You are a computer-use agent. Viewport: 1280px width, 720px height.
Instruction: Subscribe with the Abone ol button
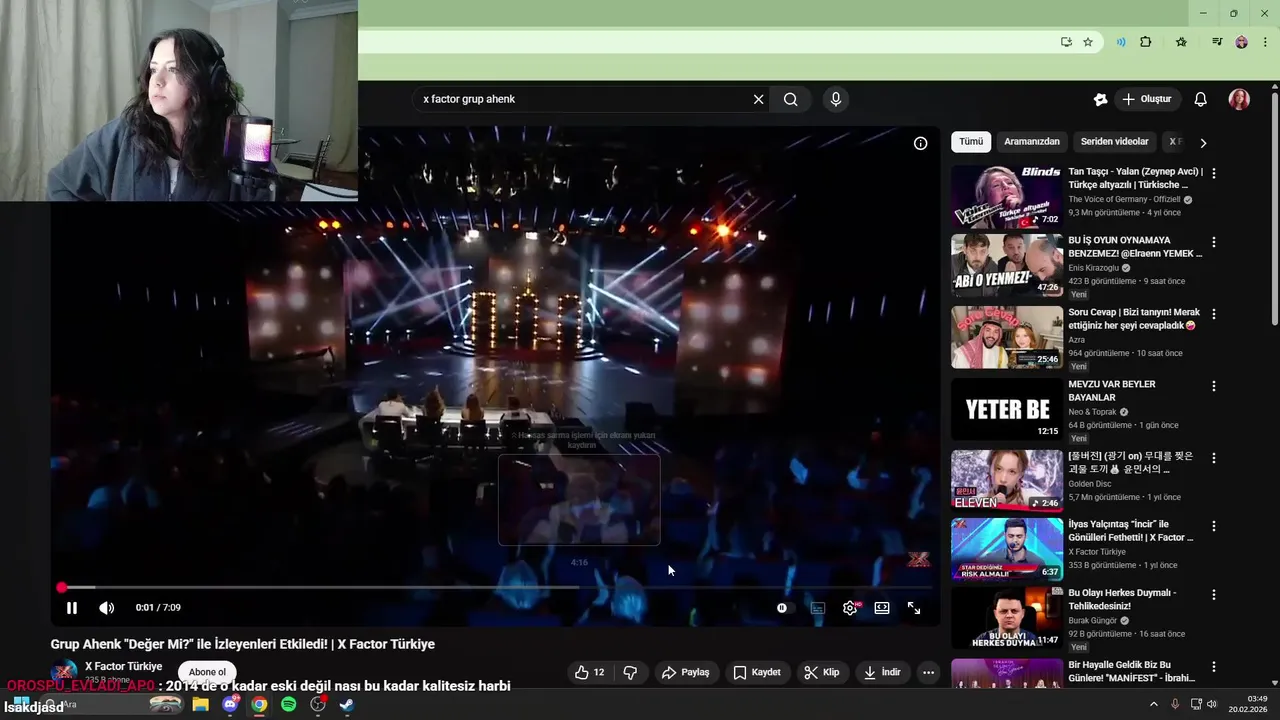tap(208, 672)
